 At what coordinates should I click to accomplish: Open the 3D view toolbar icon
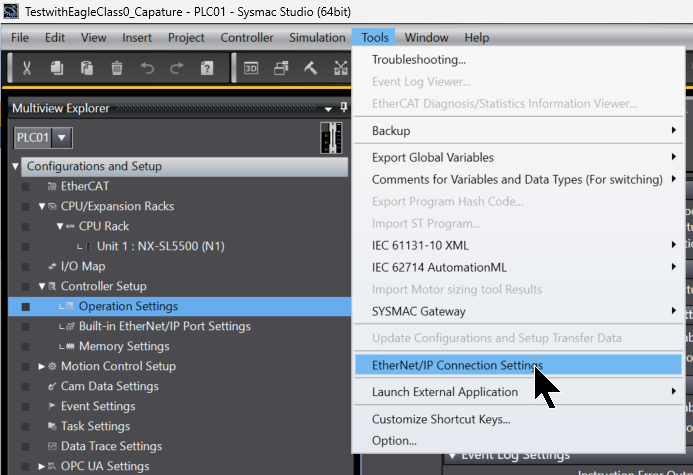click(251, 68)
